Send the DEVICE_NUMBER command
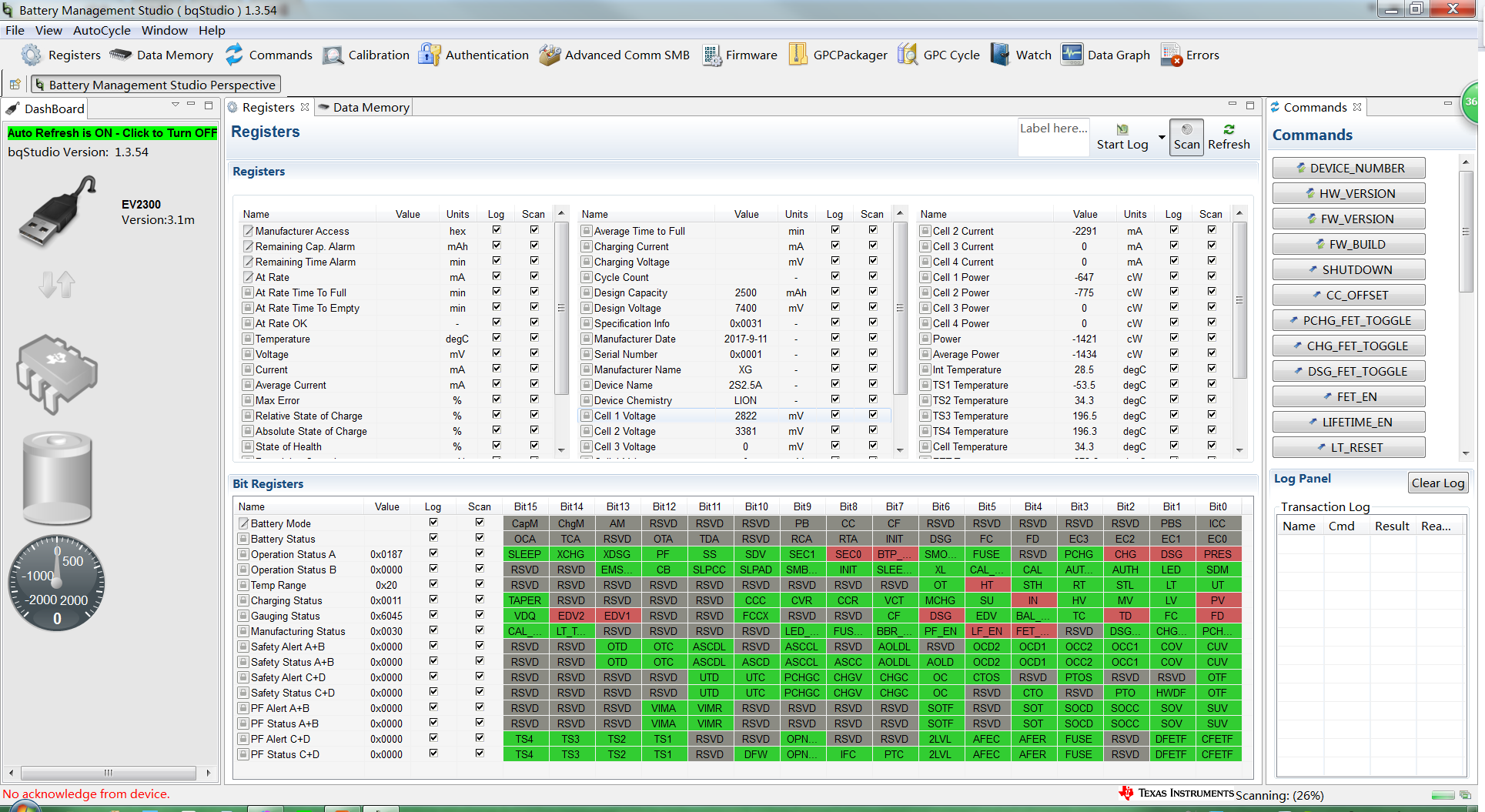This screenshot has width=1485, height=812. coord(1349,168)
